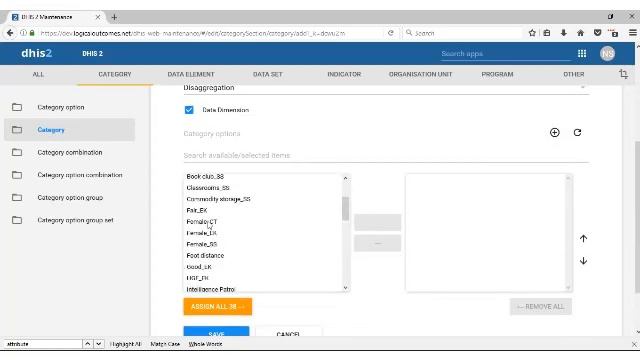640x360 pixels.
Task: Click the lower remove-selected arrow button
Action: click(378, 244)
